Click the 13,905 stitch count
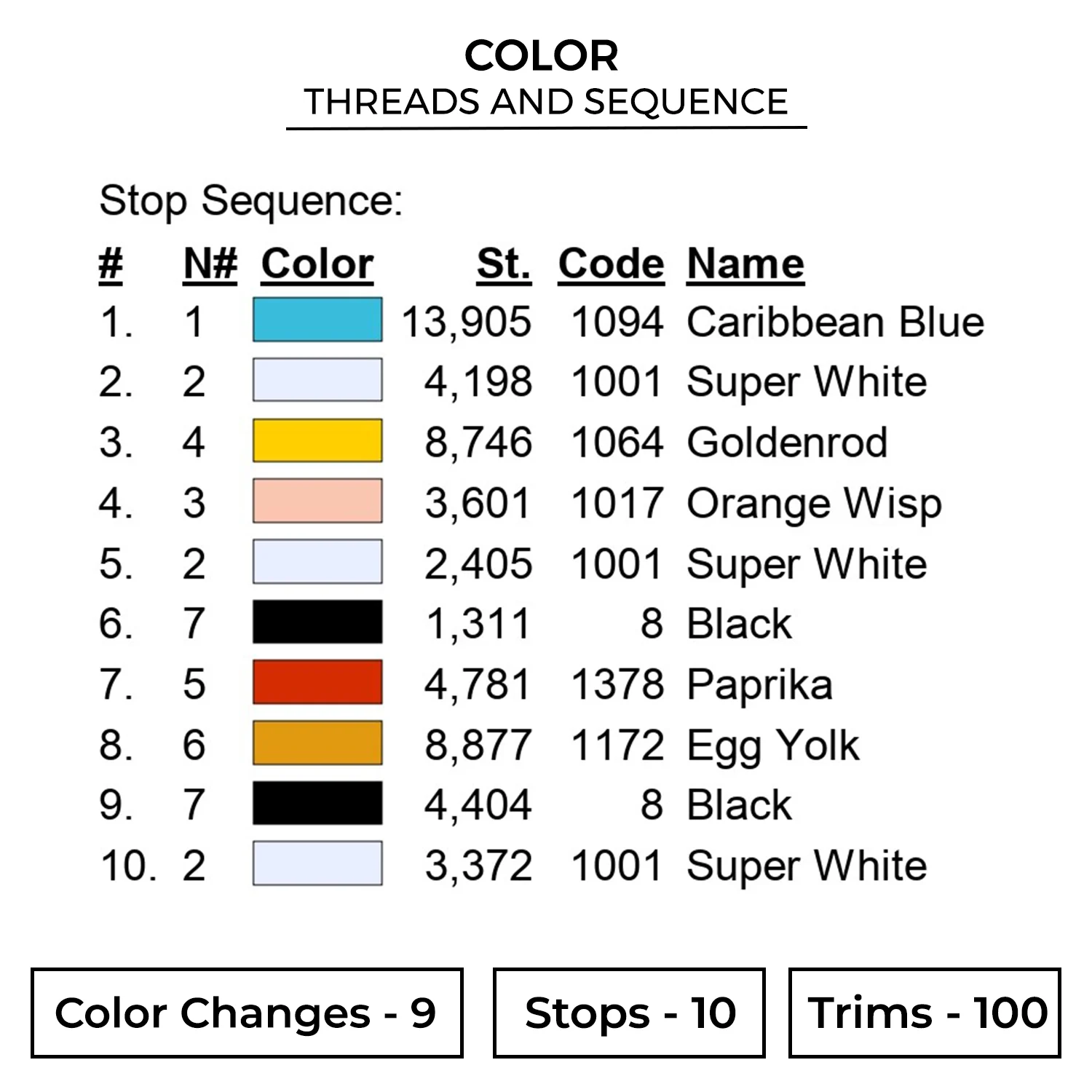The image size is (1092, 1092). 467,322
